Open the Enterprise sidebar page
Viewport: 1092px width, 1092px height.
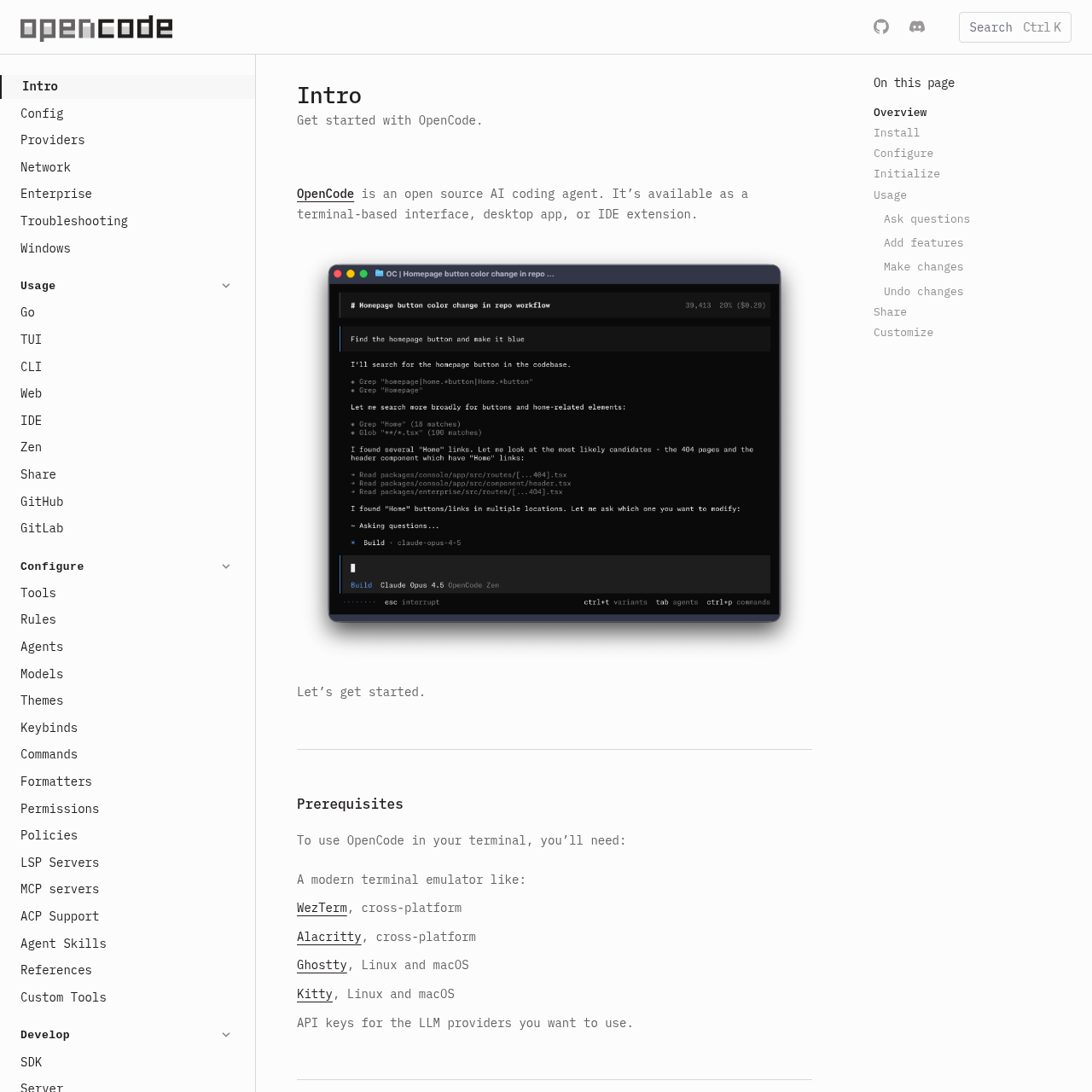click(56, 194)
